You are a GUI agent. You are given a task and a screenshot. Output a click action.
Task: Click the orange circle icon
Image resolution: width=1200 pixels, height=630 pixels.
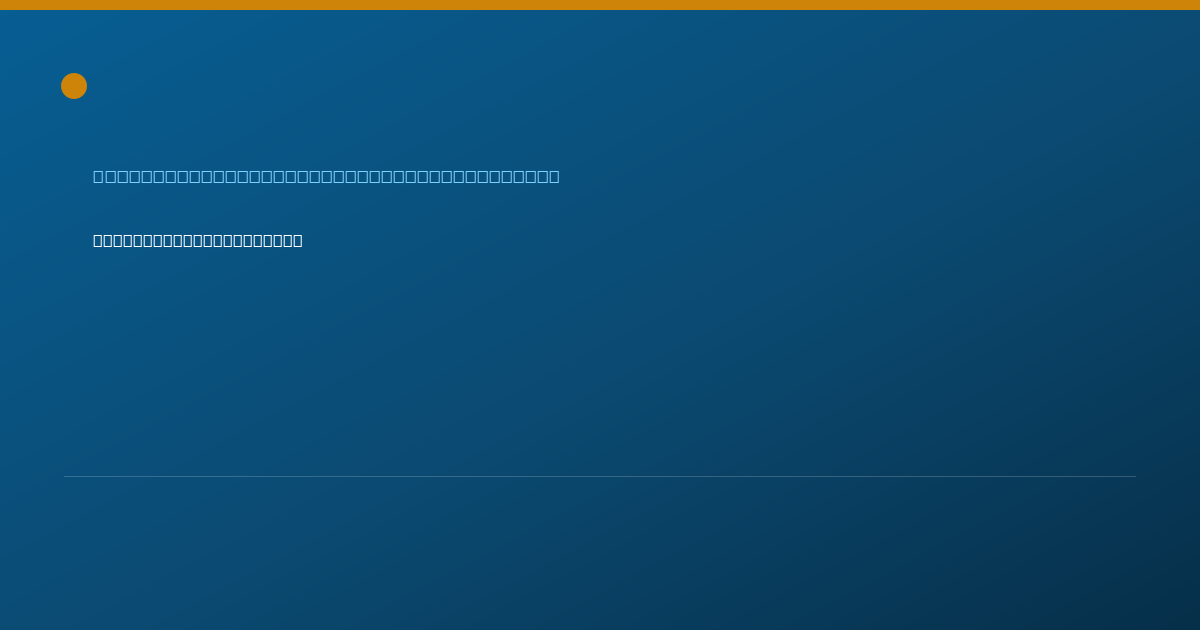pyautogui.click(x=74, y=86)
